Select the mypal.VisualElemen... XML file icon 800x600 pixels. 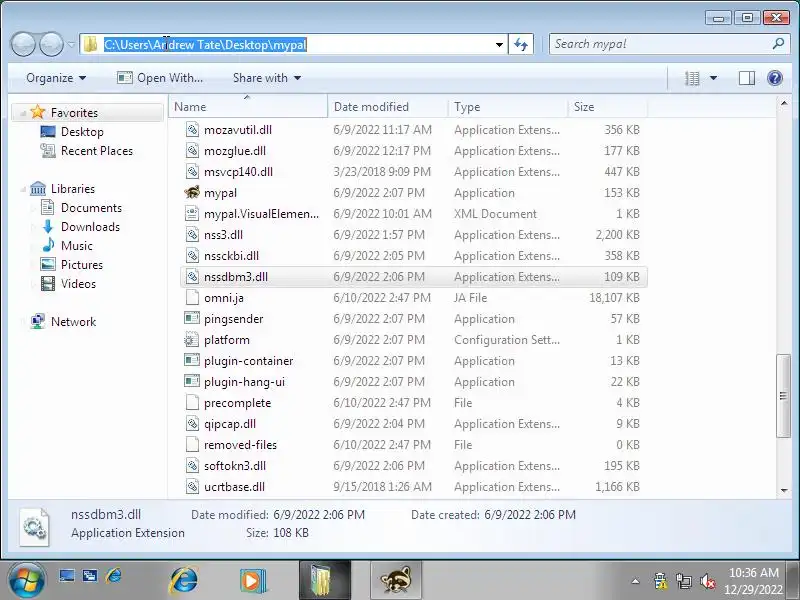pos(192,213)
